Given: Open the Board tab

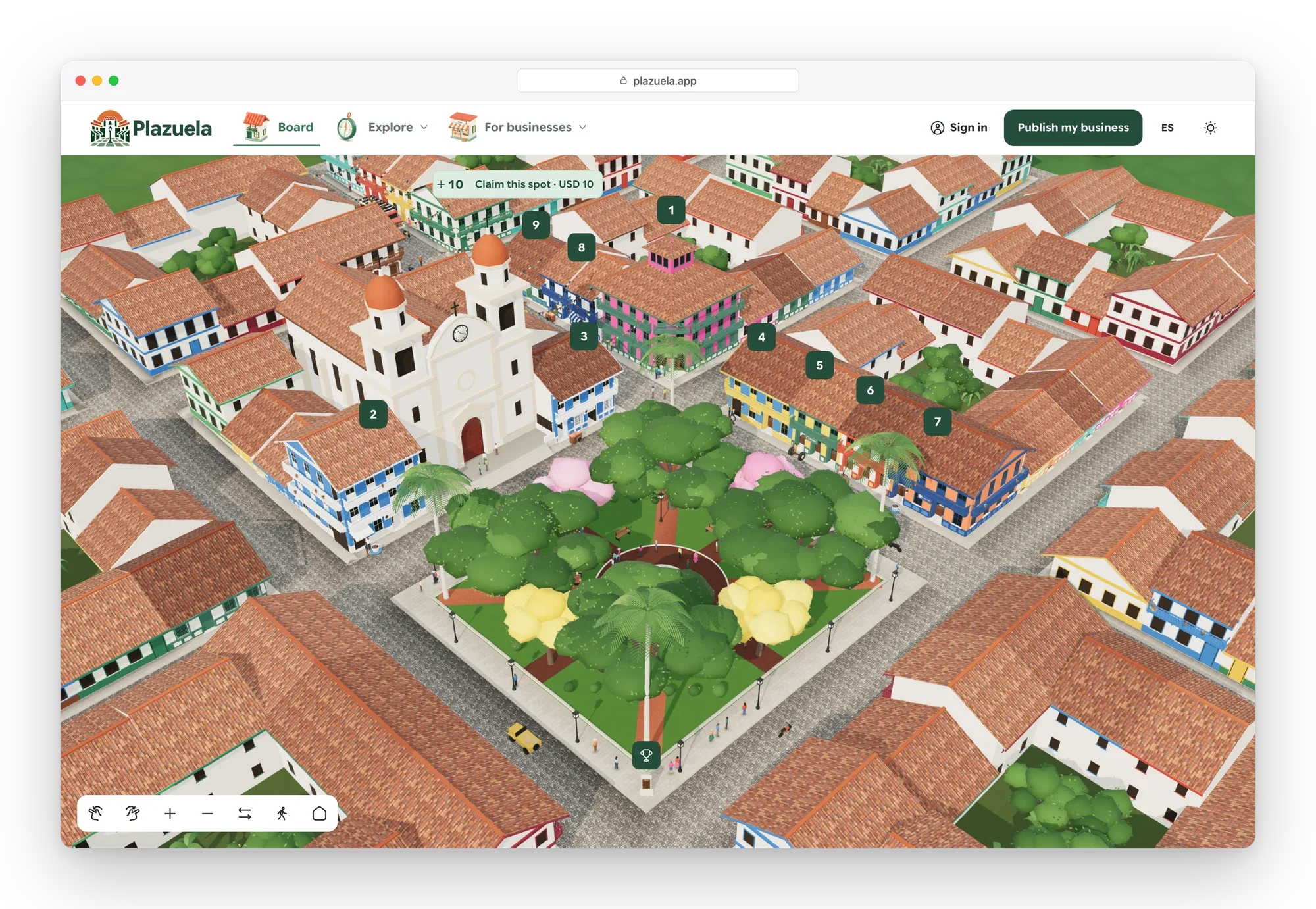Looking at the screenshot, I should click(277, 128).
